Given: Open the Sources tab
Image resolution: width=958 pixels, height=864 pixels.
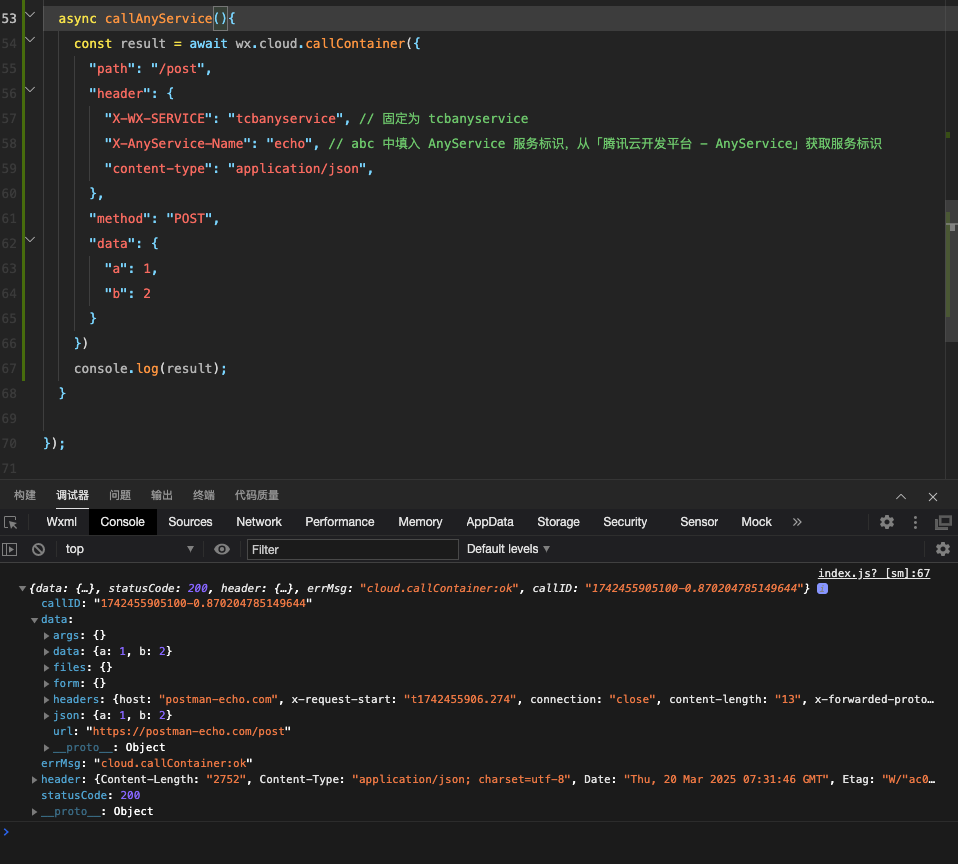Looking at the screenshot, I should (x=191, y=522).
